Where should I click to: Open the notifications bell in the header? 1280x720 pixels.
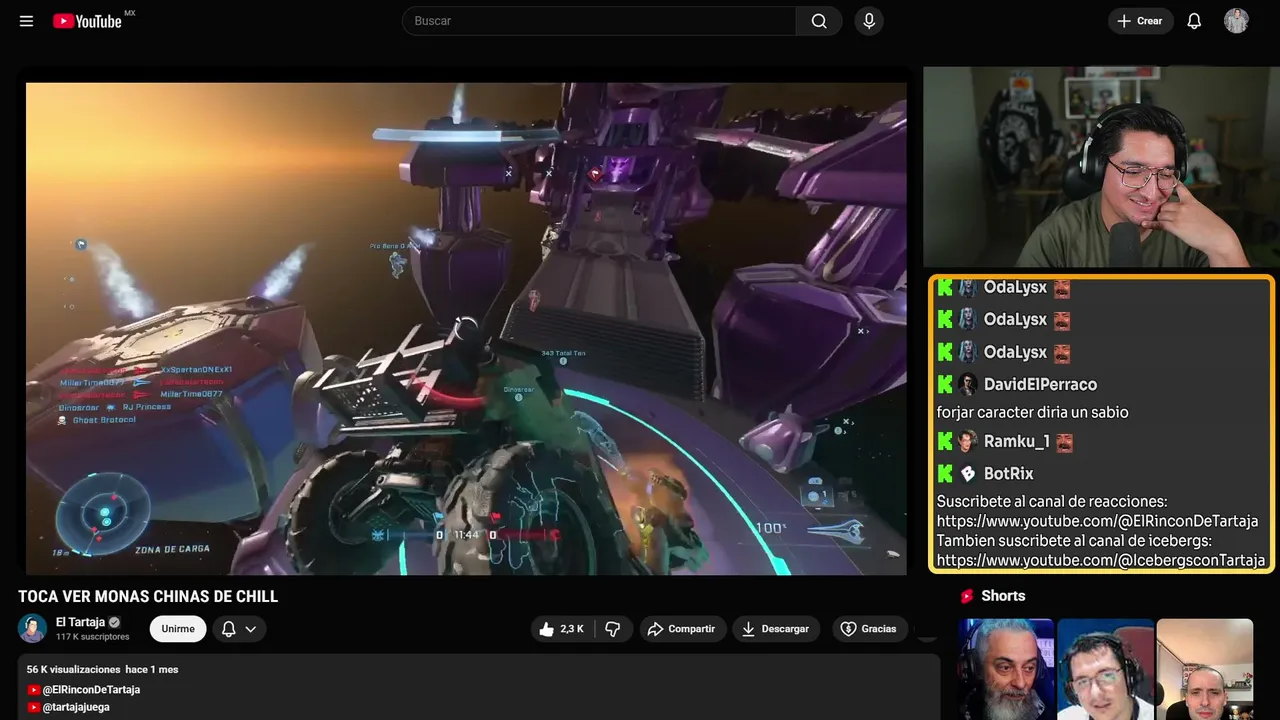(x=1194, y=21)
